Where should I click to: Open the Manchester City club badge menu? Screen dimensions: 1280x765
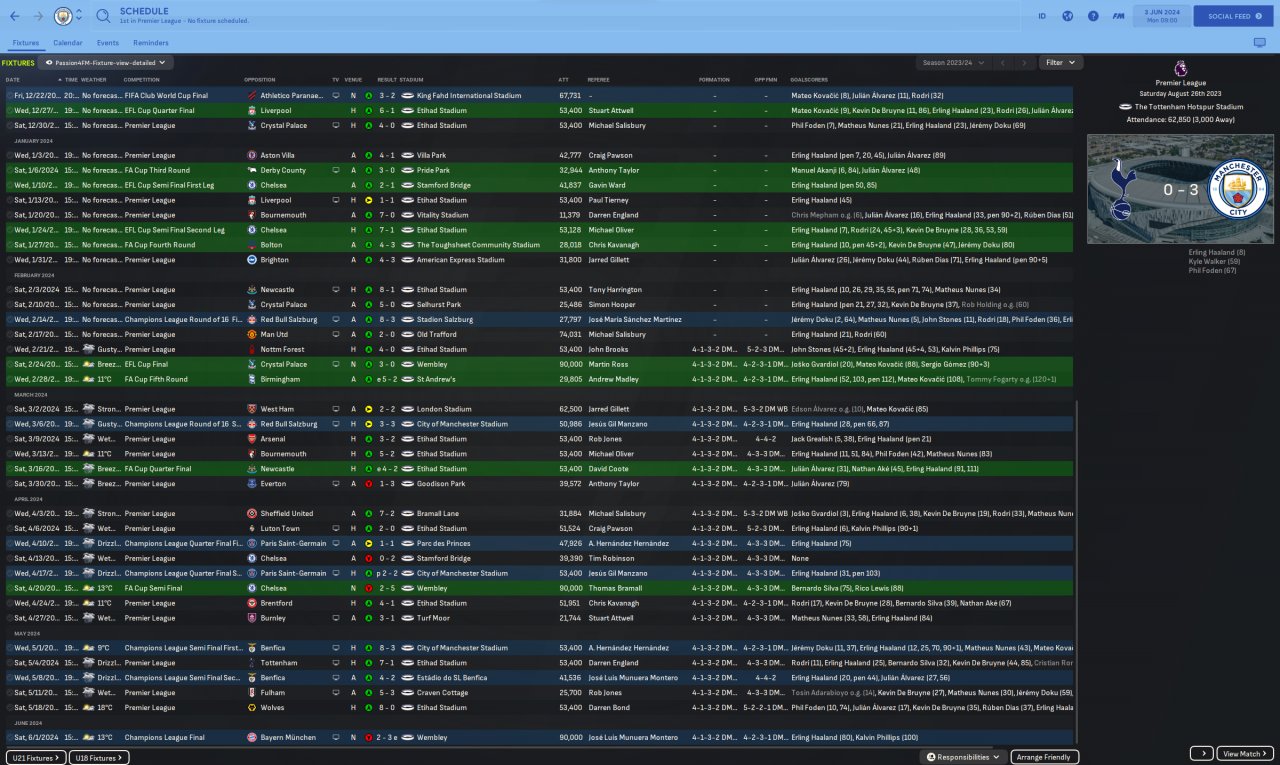tap(63, 16)
